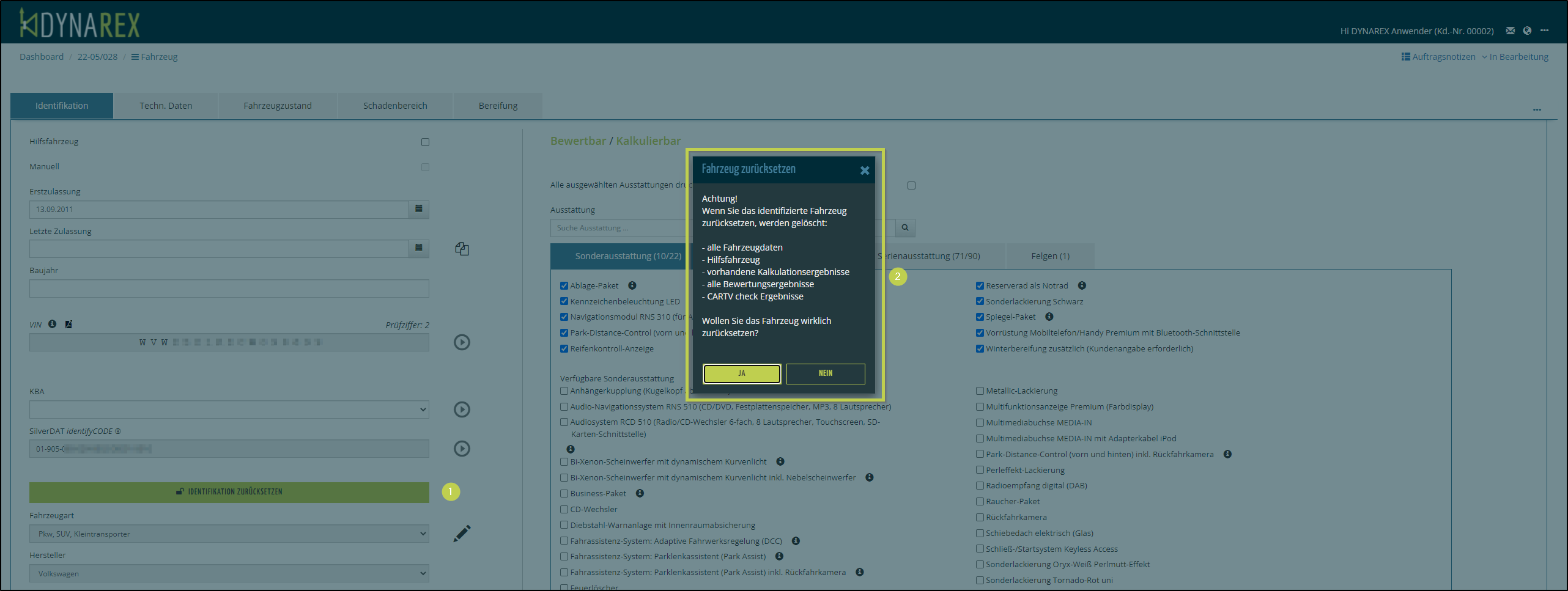Open the Fahrzeugart dropdown
This screenshot has height=591, width=1568.
tap(229, 534)
